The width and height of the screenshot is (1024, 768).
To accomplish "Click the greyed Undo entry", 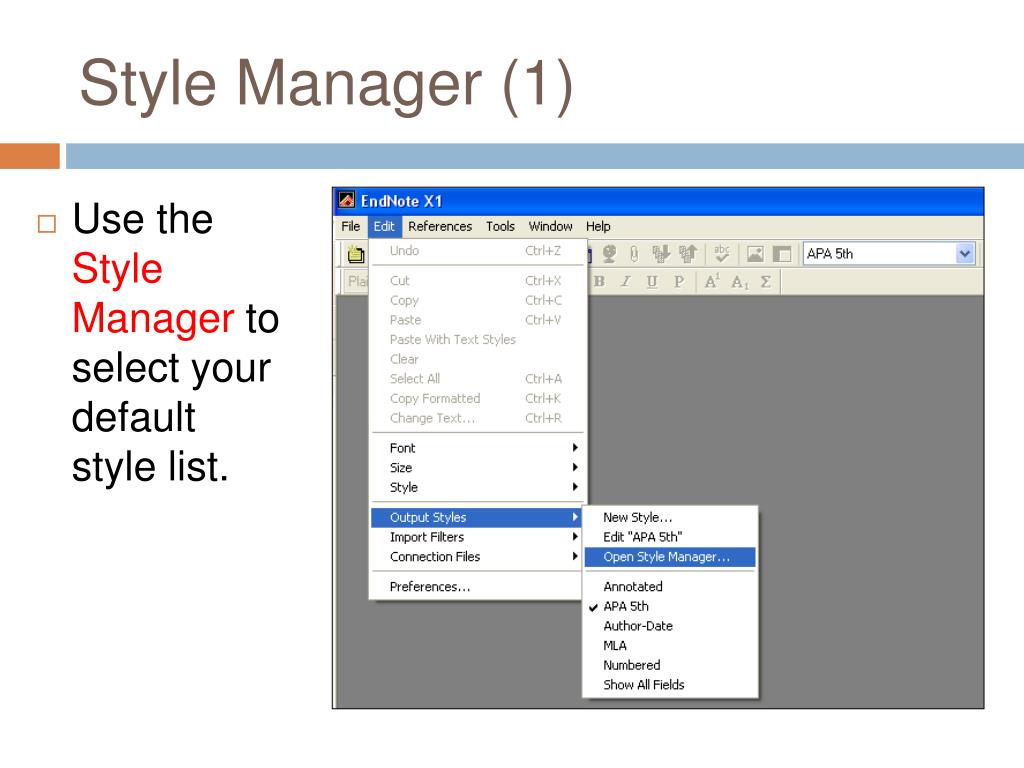I will coord(477,251).
